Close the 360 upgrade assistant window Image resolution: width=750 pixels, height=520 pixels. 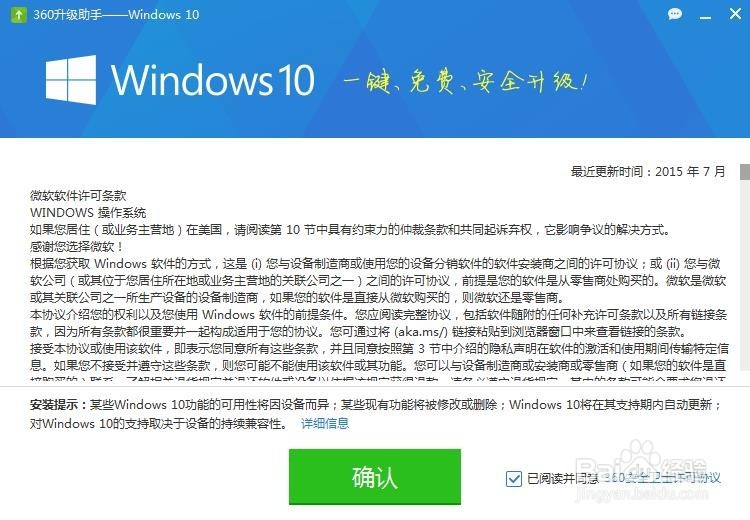[735, 13]
